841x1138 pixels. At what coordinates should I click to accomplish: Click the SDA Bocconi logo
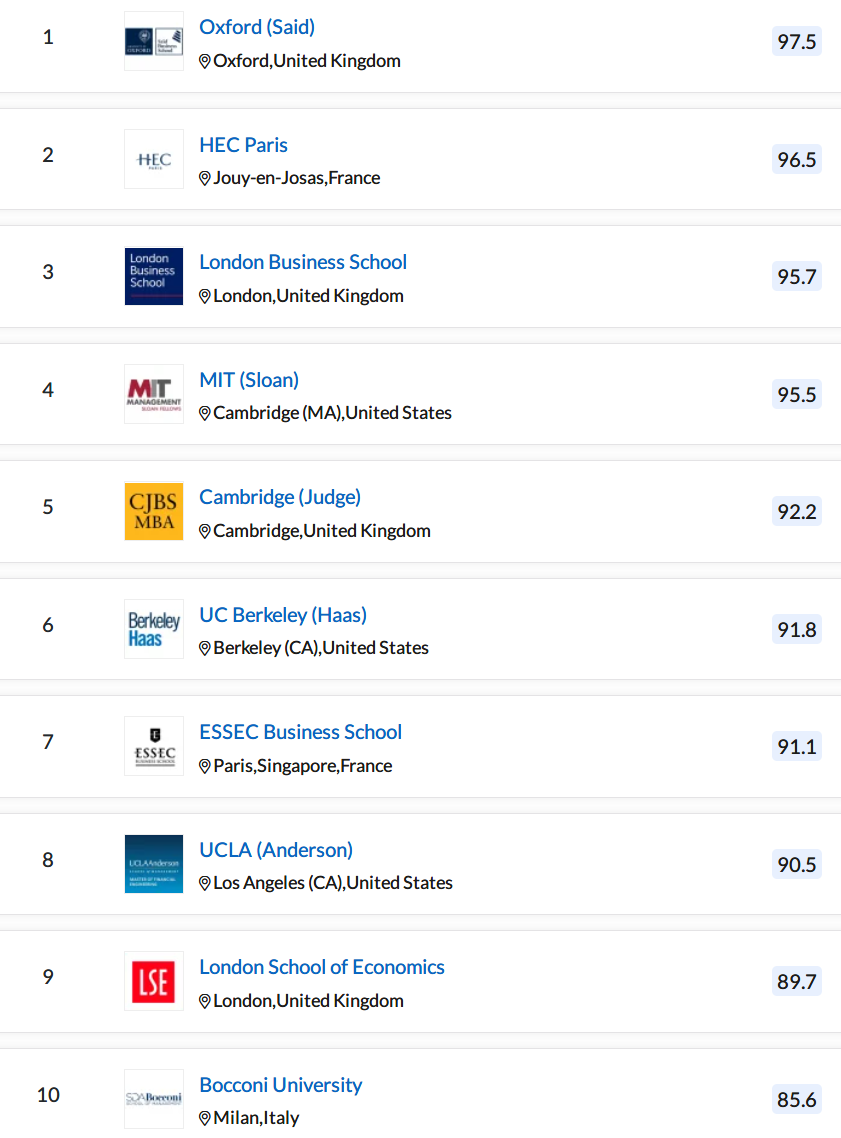pos(154,1099)
